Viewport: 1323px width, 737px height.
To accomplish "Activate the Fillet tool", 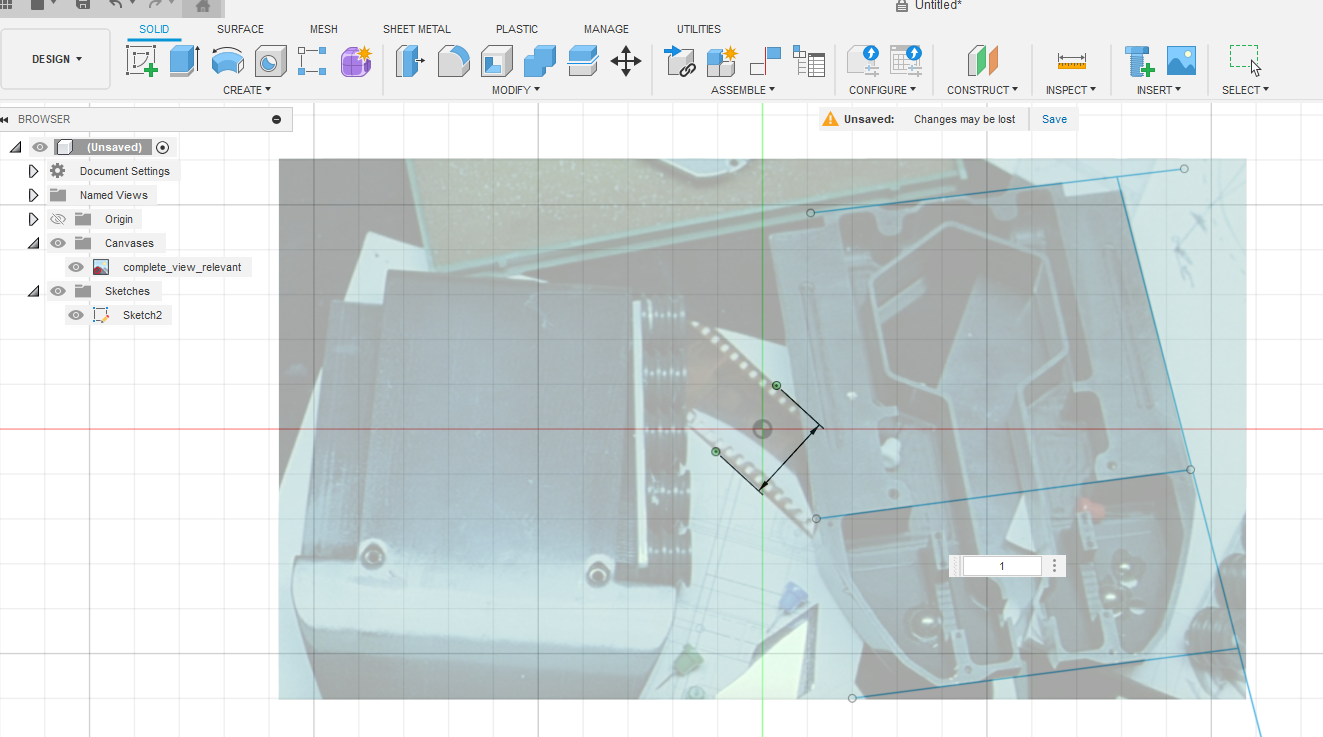I will tap(454, 61).
